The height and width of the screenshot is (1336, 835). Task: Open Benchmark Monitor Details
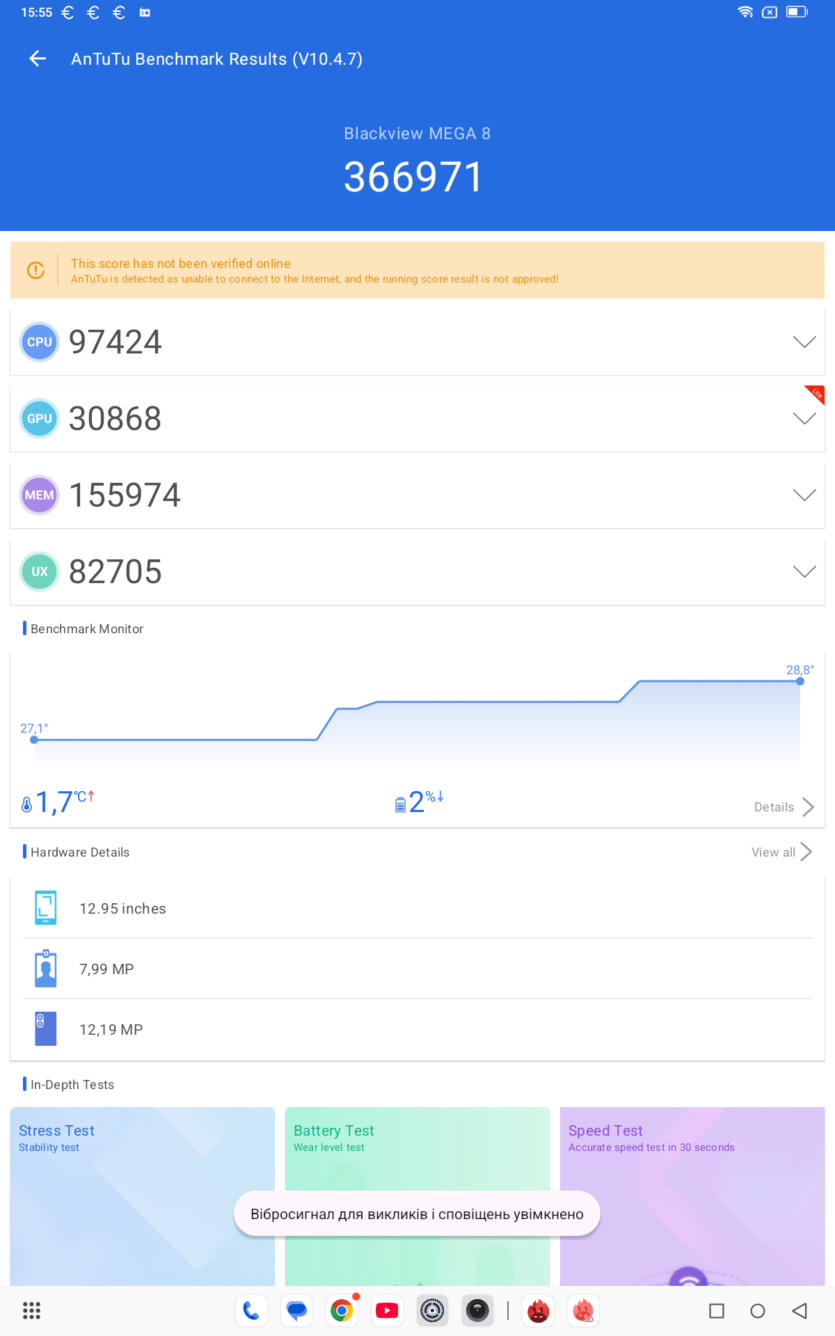[785, 807]
